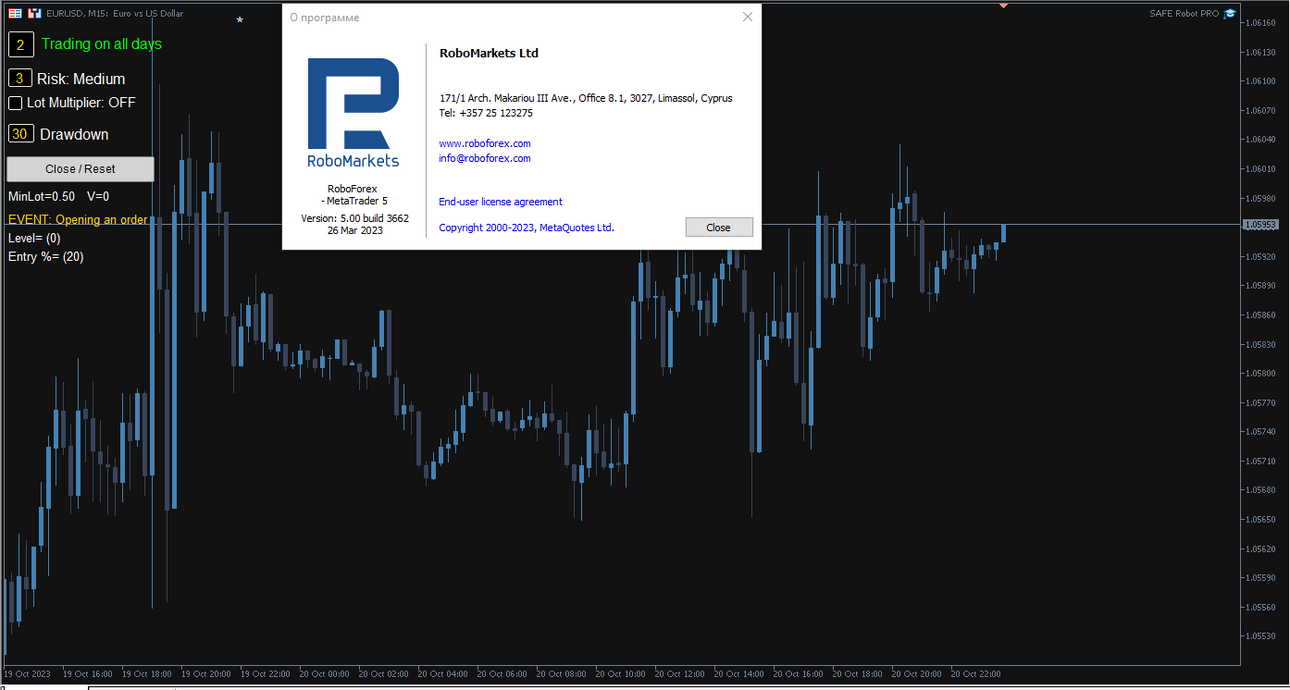Click the 'SAFE Robot PRO' expert name
This screenshot has height=690, width=1290.
pos(1185,14)
